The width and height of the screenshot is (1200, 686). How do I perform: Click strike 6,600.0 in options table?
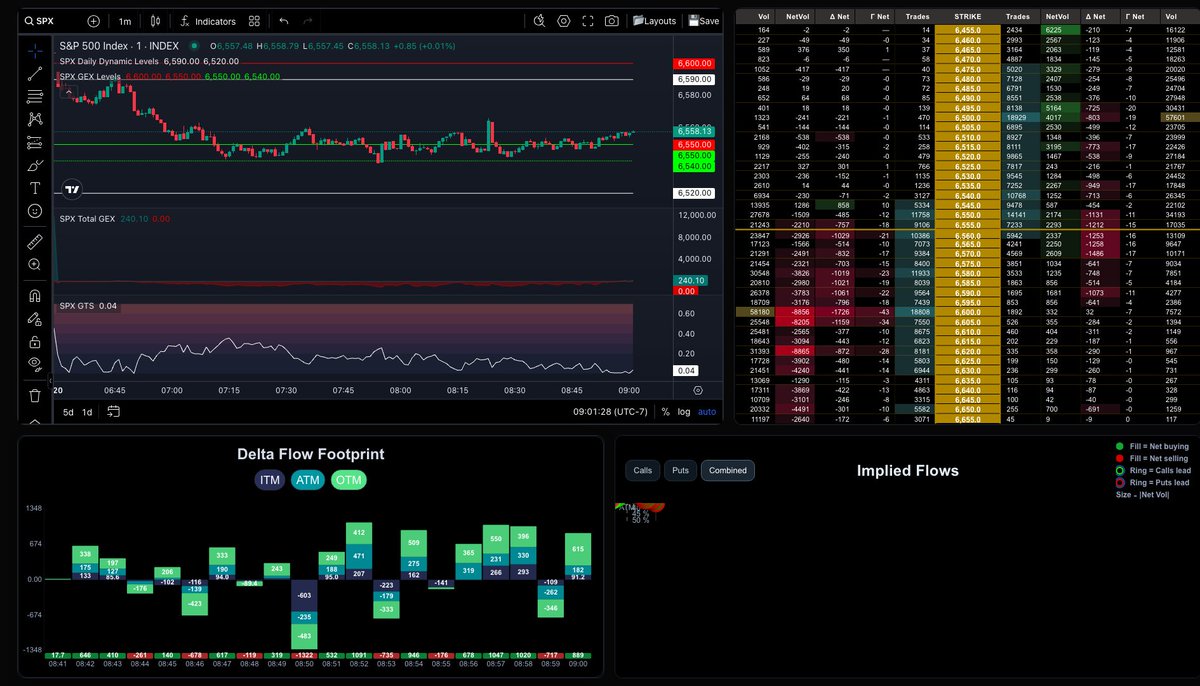tap(967, 312)
